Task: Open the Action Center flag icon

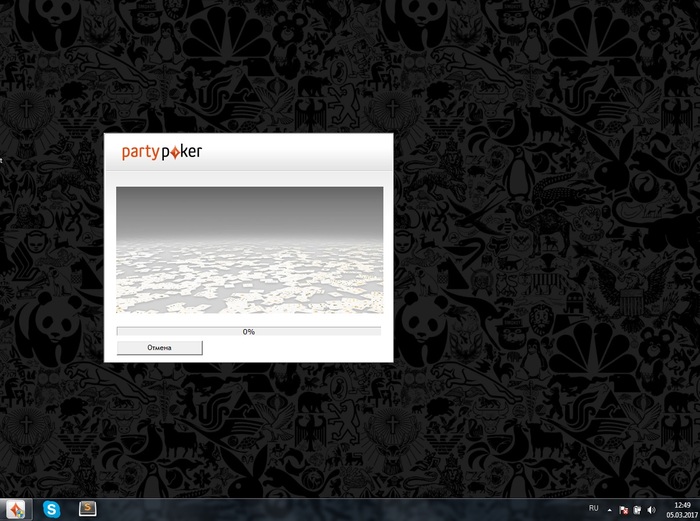Action: 624,510
